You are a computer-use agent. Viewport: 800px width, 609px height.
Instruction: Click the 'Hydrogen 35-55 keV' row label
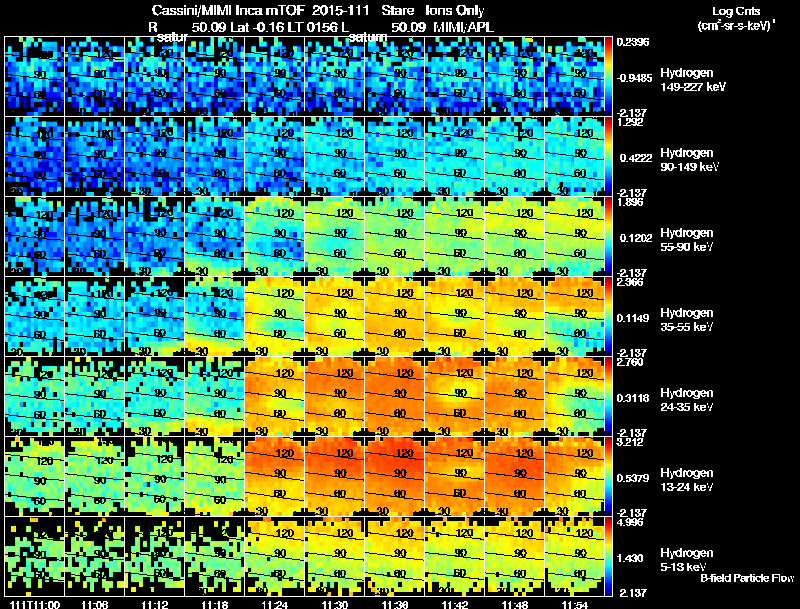[687, 320]
